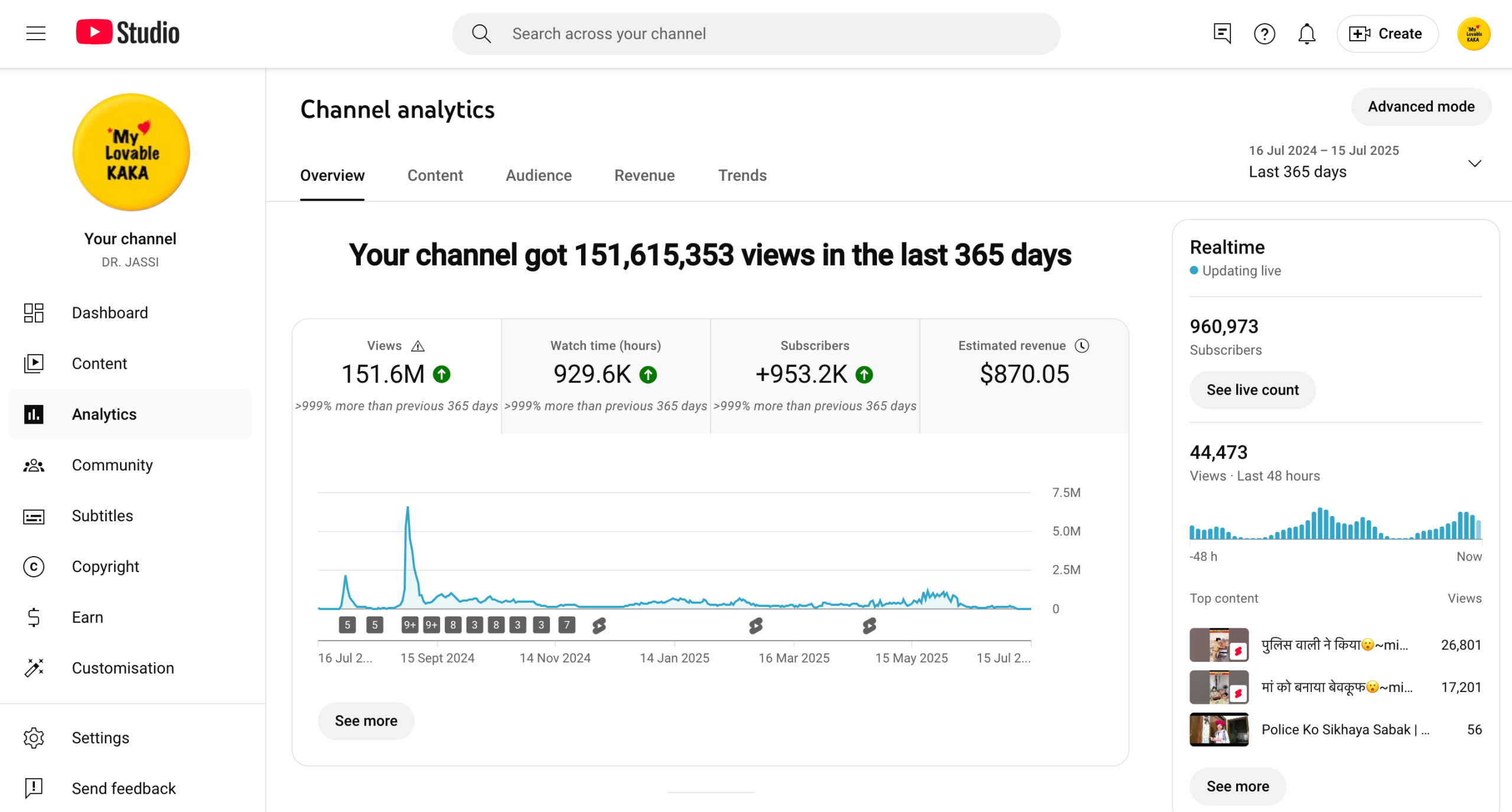Screen dimensions: 1512x812
Task: Click the notifications bell icon
Action: 1306,34
